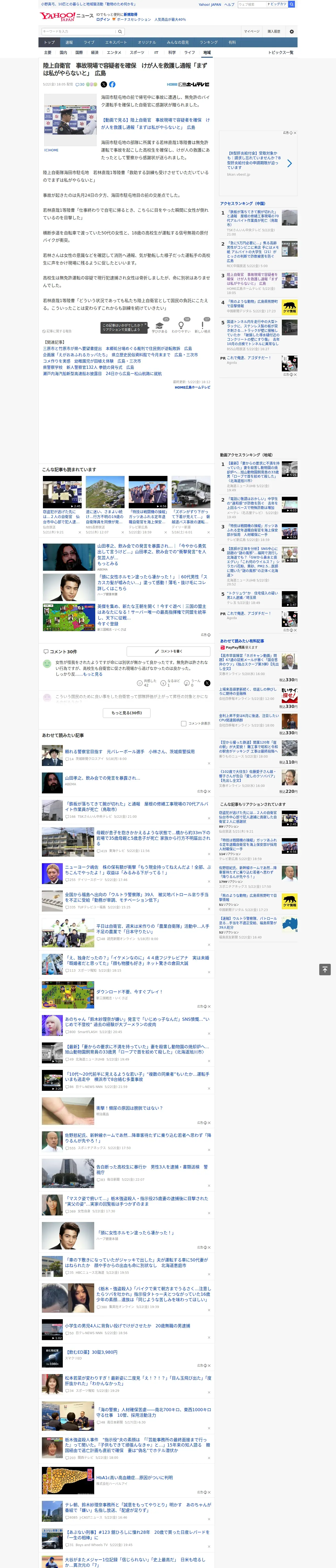This screenshot has height=1568, width=336.
Task: Open the 速報 tab
Action: tap(69, 42)
